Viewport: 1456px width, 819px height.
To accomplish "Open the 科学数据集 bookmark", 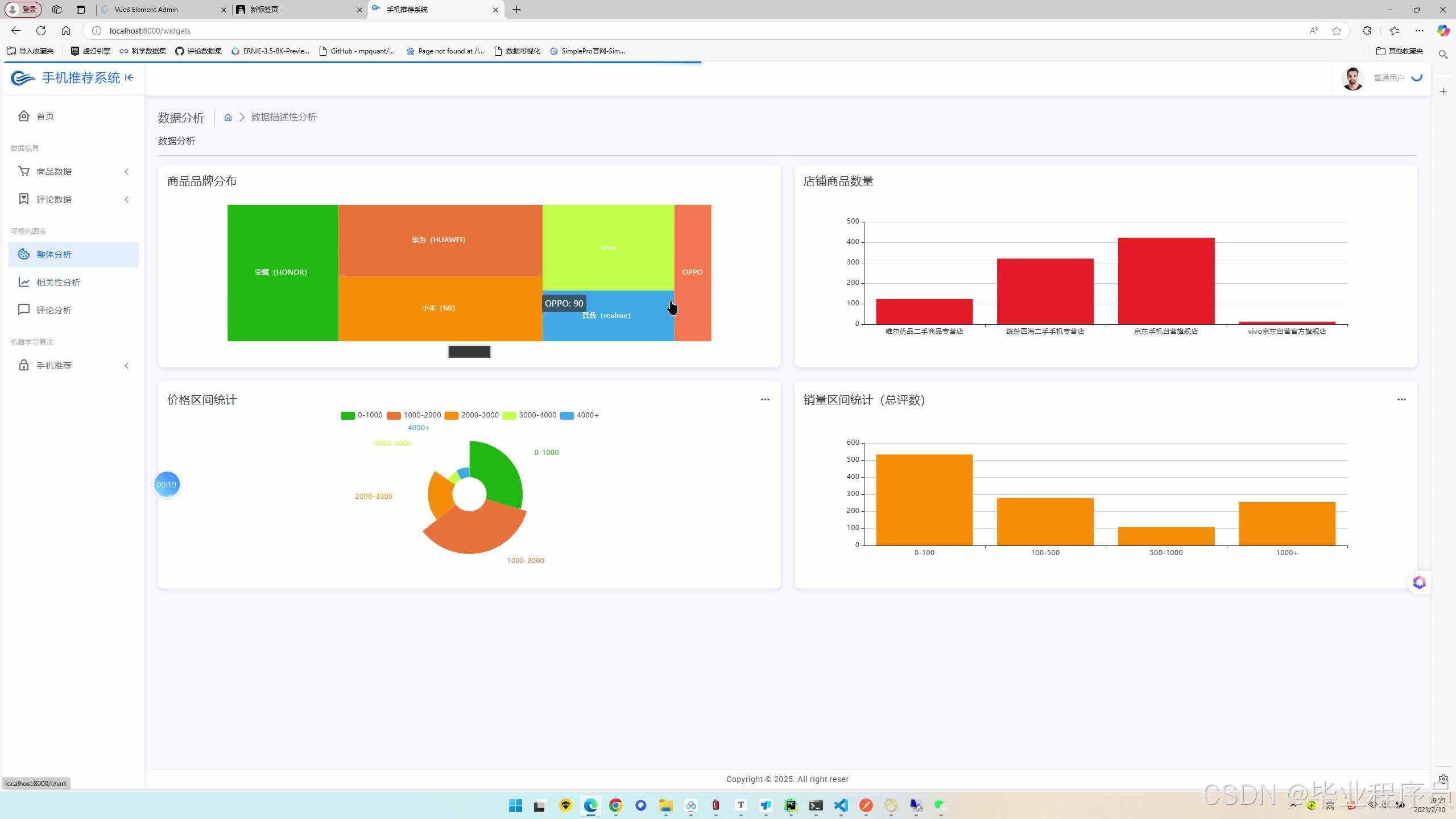I will pos(143,51).
